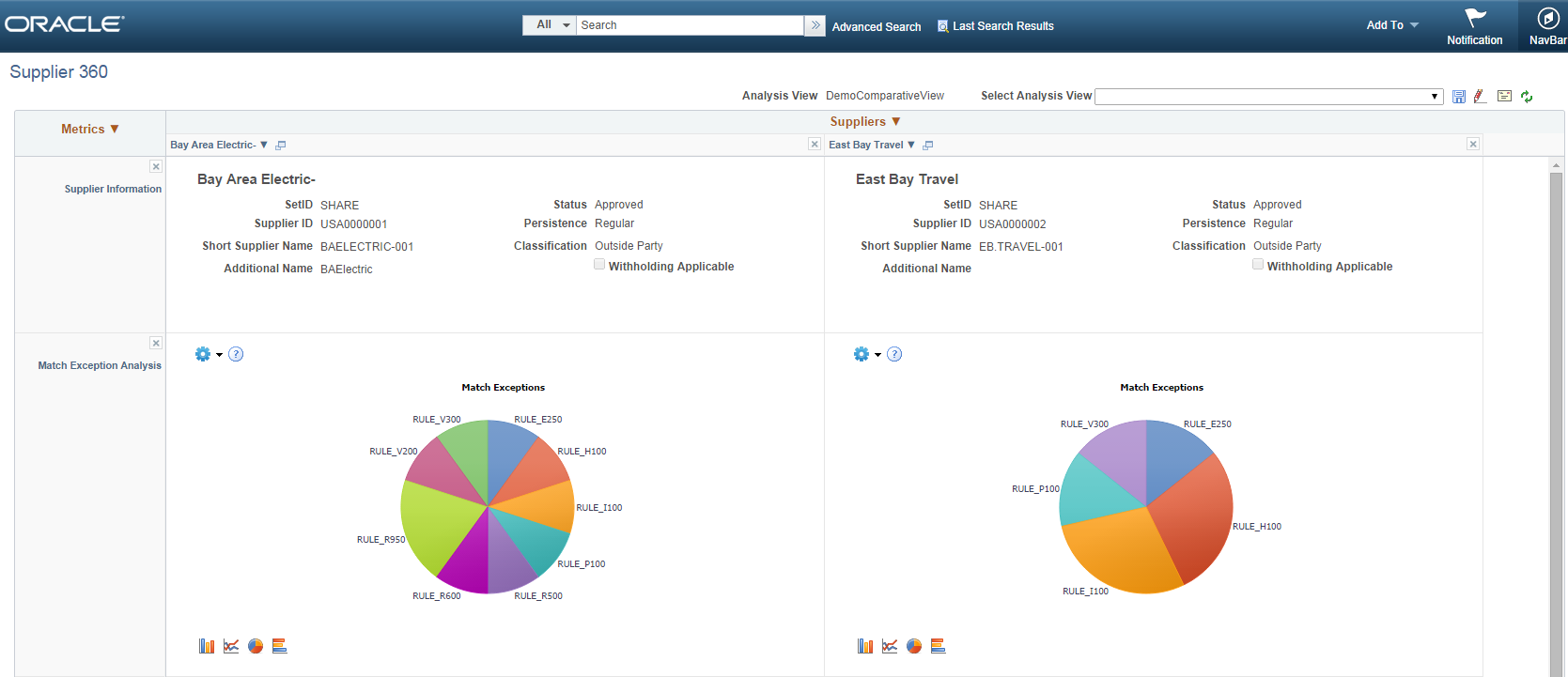1568x677 pixels.
Task: Click the RULE_R500 label in Bay Area chart
Action: coord(538,596)
